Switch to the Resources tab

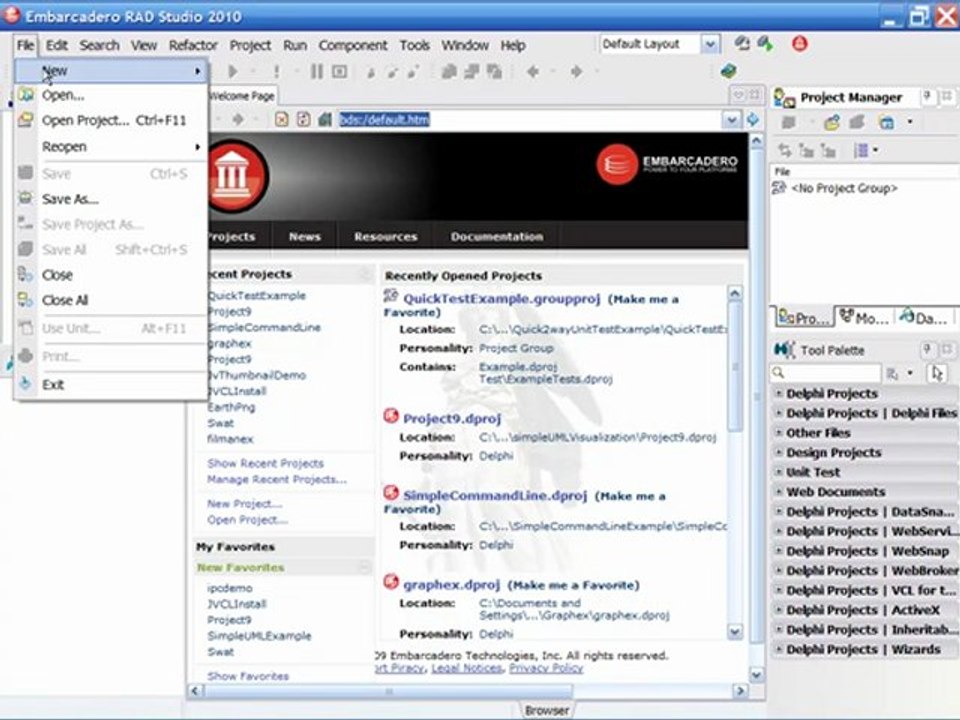click(386, 237)
